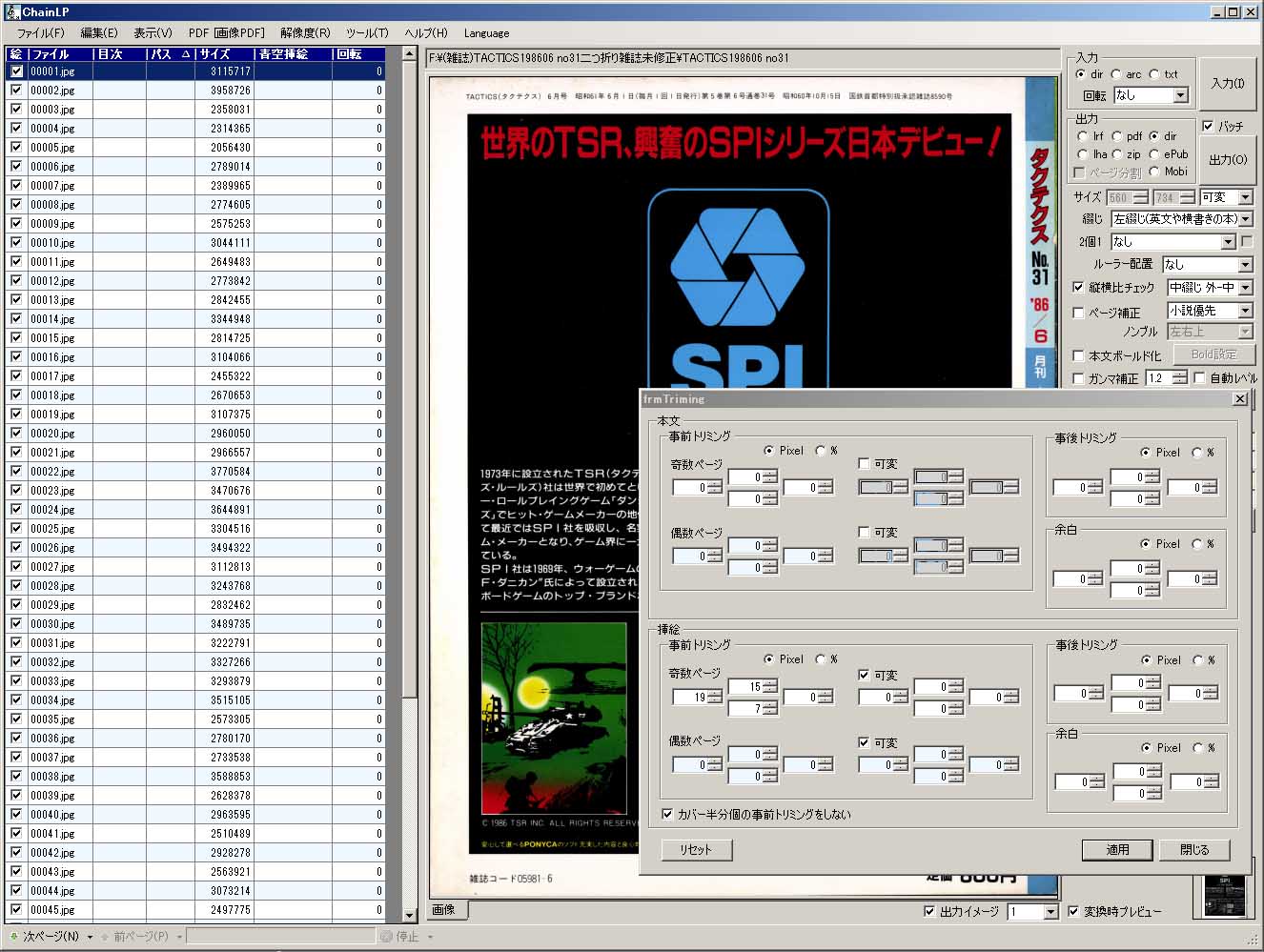
Task: Select % unit for 挿絵 事前トリミング
Action: [821, 659]
